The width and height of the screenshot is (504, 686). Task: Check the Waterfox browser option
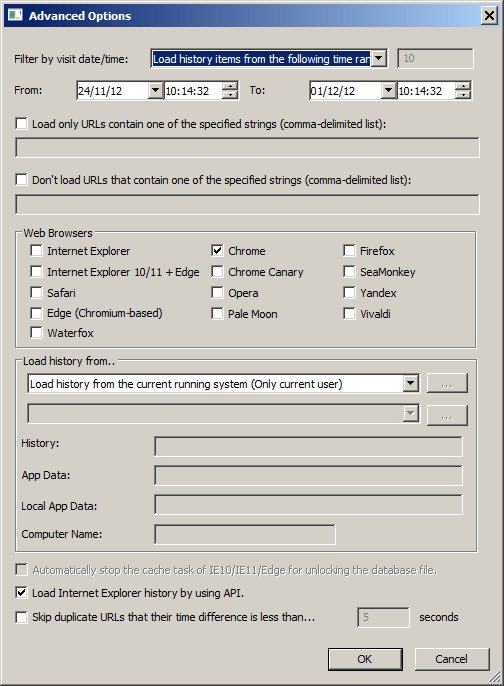(x=36, y=332)
